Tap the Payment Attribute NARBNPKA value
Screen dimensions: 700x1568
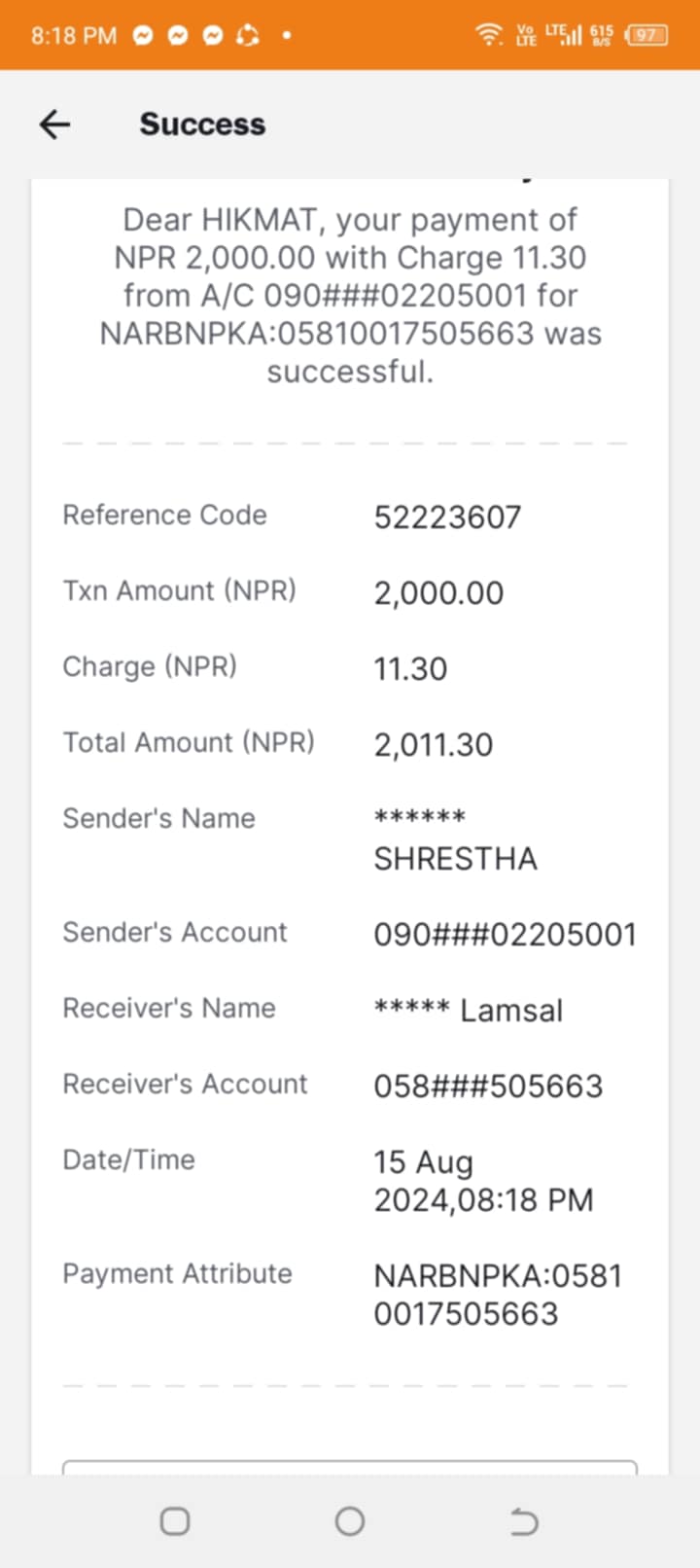[498, 1295]
